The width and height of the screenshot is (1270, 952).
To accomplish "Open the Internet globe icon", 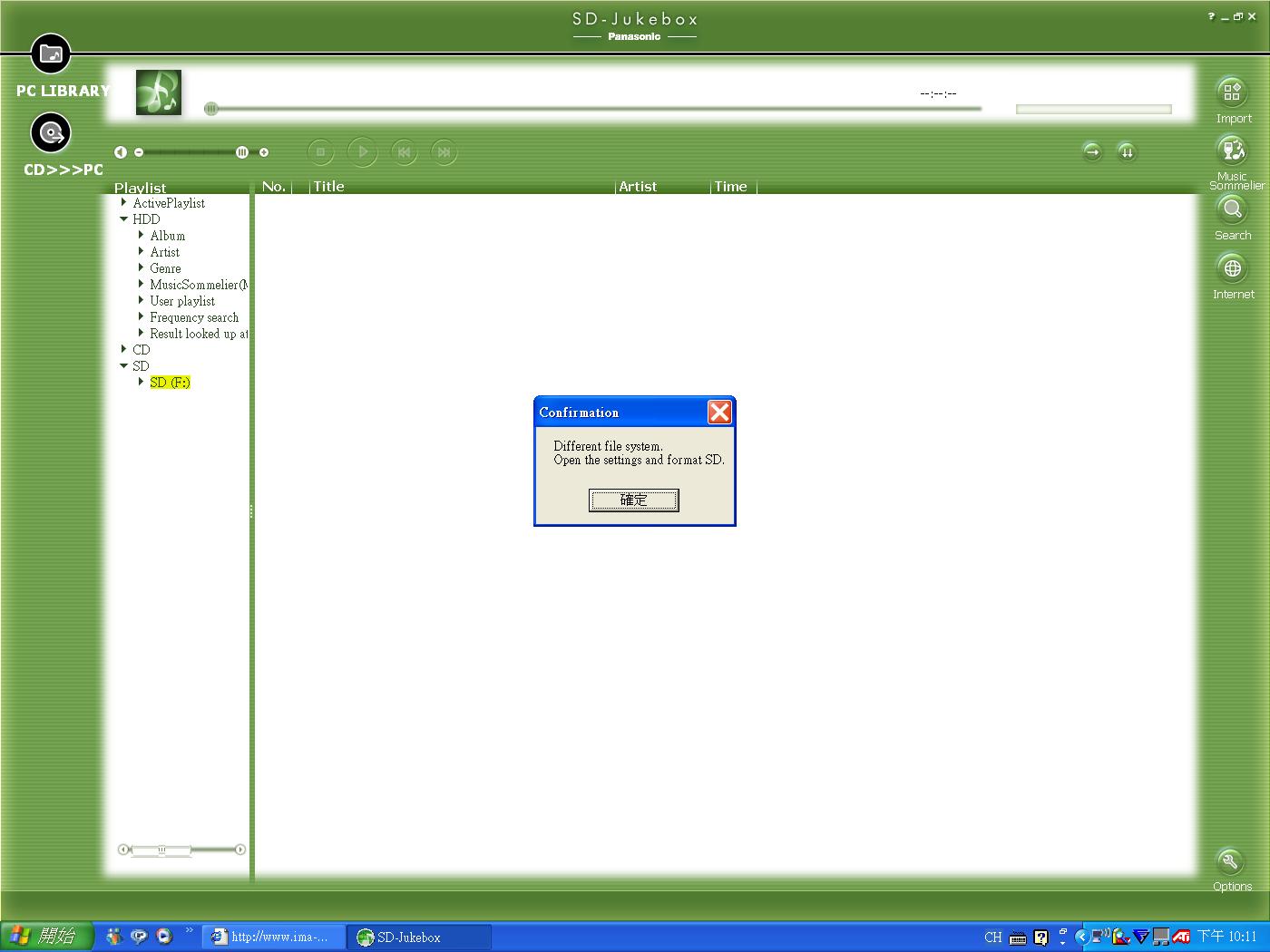I will click(x=1232, y=268).
